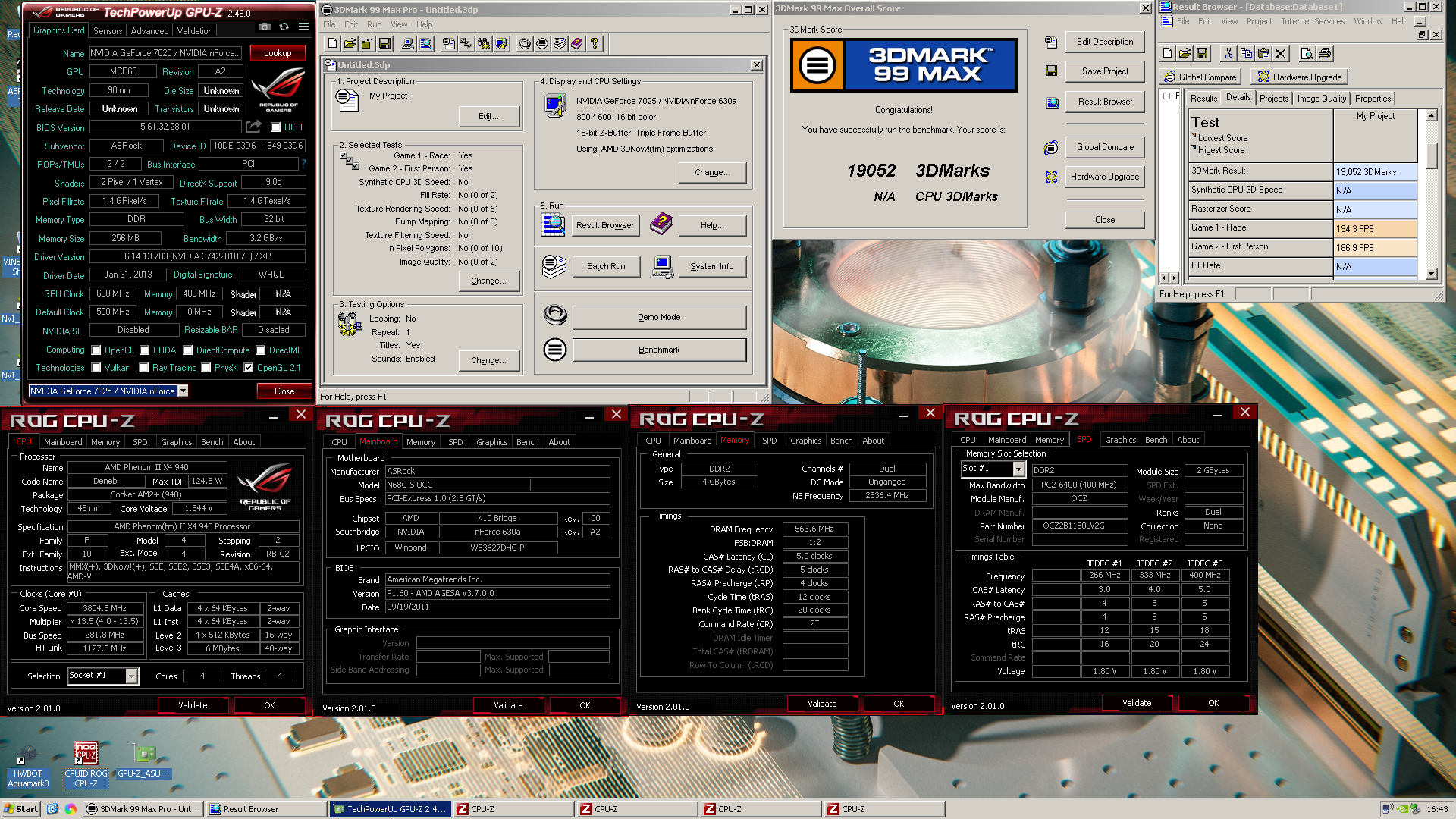Toggle PhysX checkbox in GPU-Z
Image resolution: width=1456 pixels, height=819 pixels.
206,368
